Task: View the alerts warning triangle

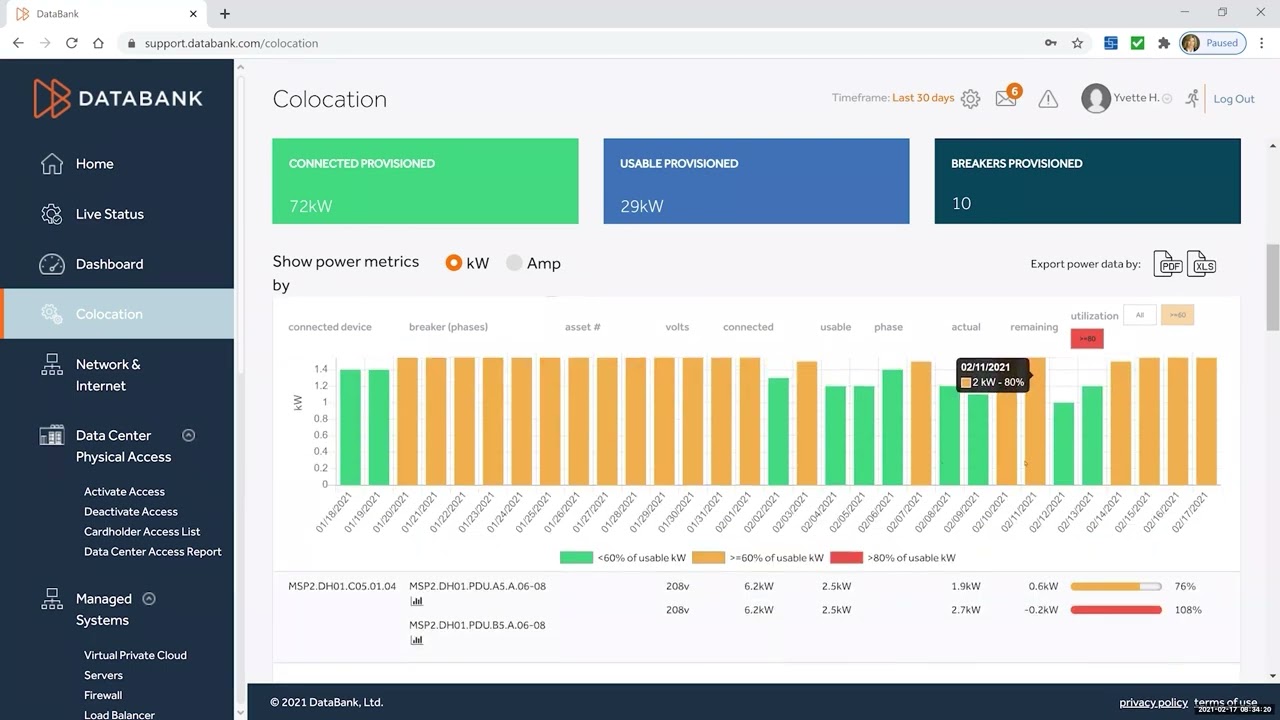Action: click(x=1048, y=99)
